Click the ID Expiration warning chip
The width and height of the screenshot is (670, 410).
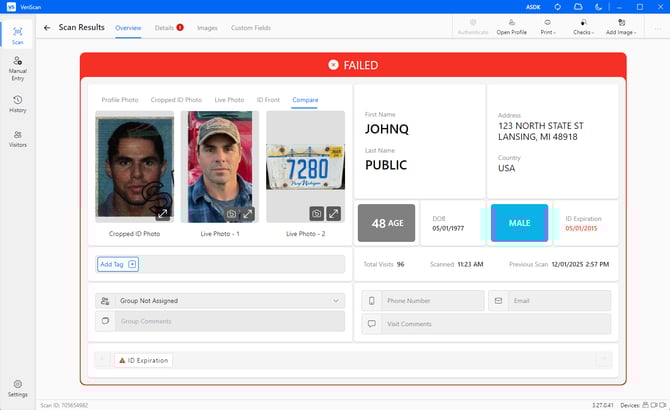click(x=143, y=360)
